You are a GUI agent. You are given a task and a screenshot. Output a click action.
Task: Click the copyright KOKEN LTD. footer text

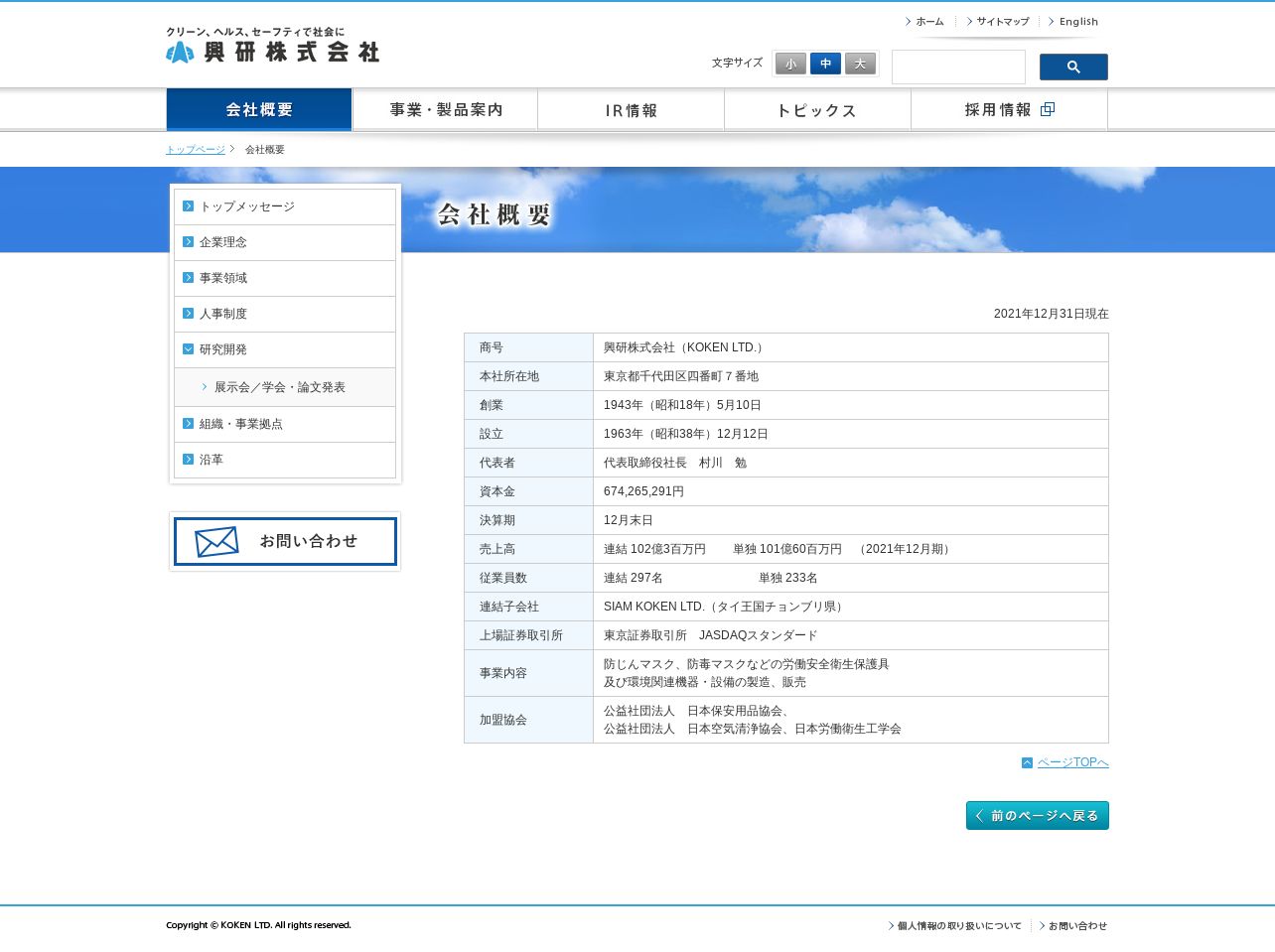click(x=258, y=925)
